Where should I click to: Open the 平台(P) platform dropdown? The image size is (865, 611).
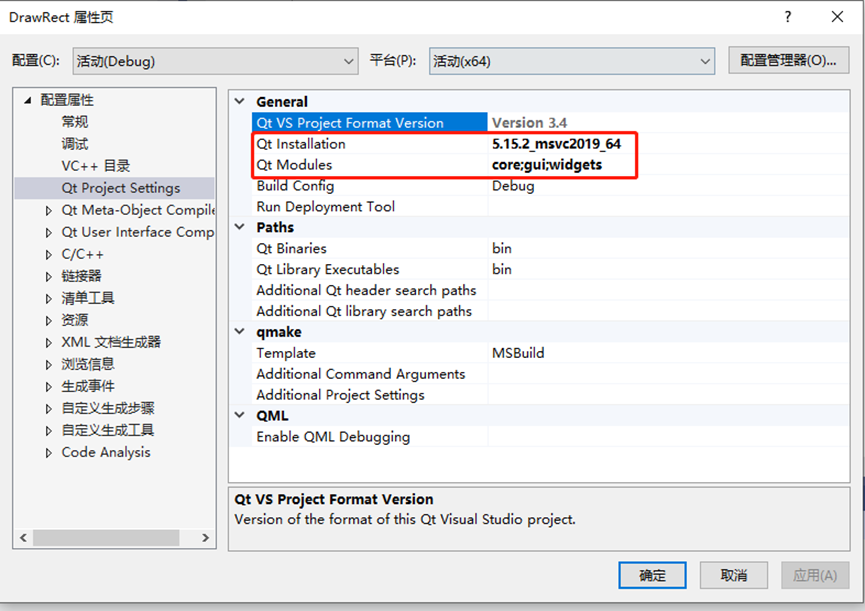point(706,60)
